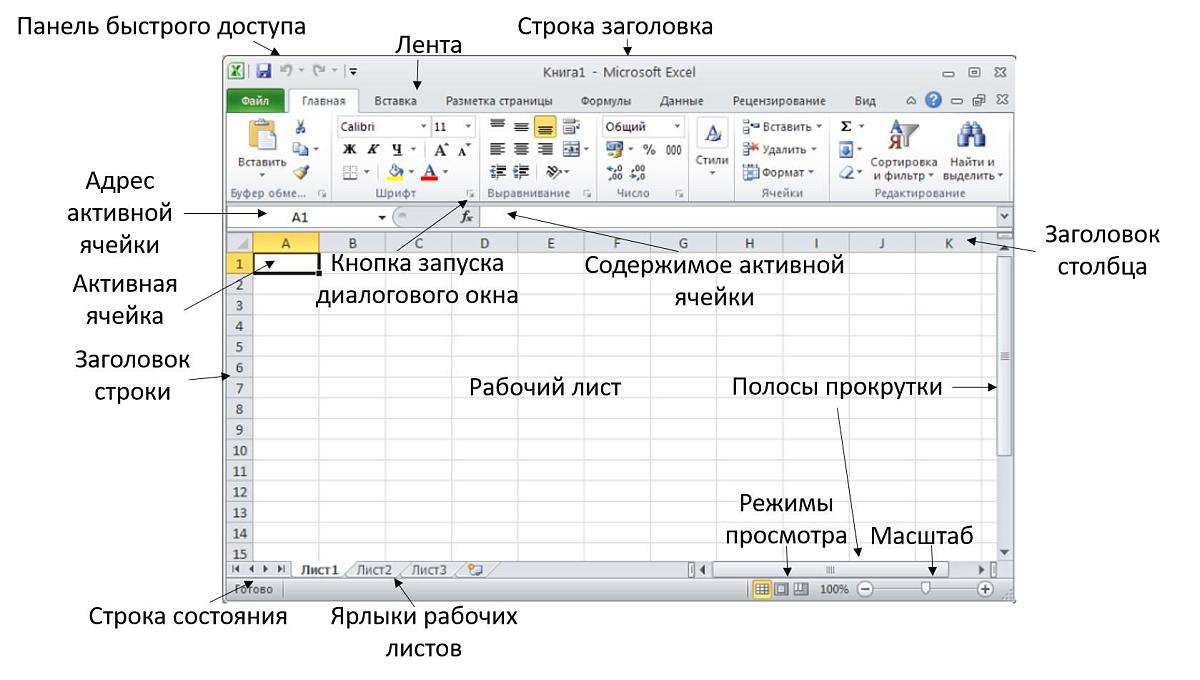
Task: Click the decrease indent icon
Action: tap(496, 172)
